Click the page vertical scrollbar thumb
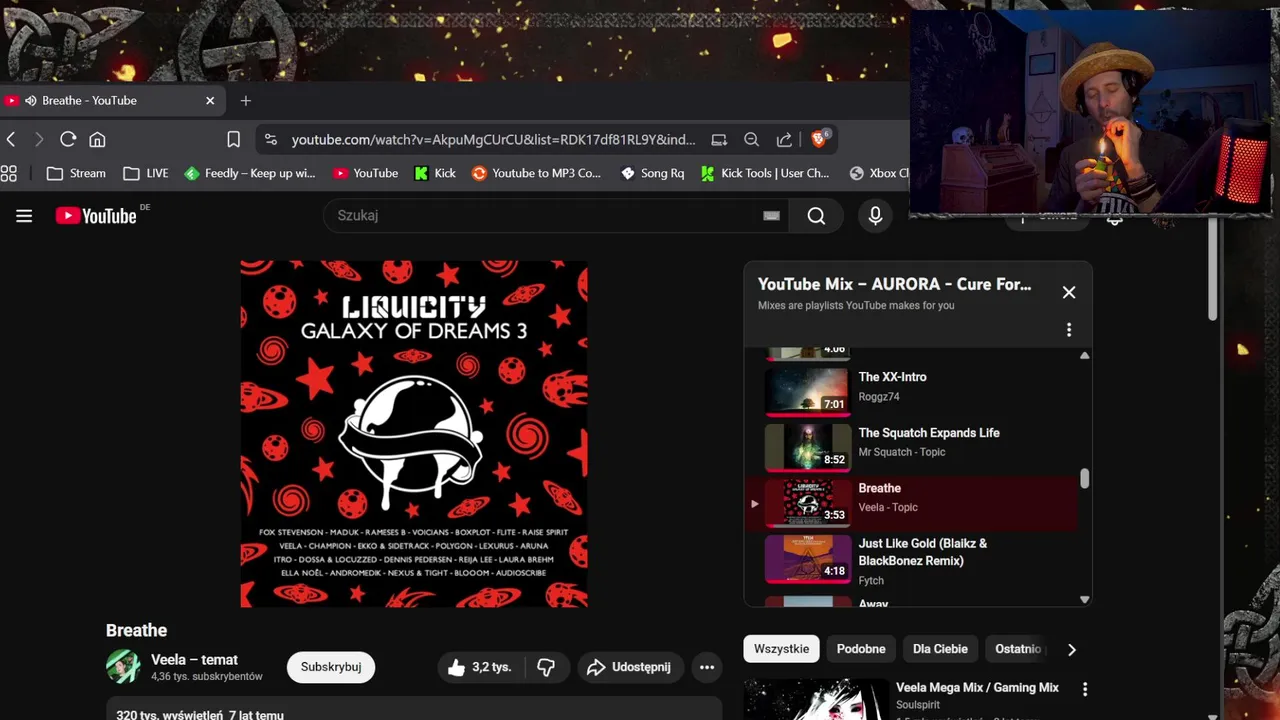 (1213, 270)
